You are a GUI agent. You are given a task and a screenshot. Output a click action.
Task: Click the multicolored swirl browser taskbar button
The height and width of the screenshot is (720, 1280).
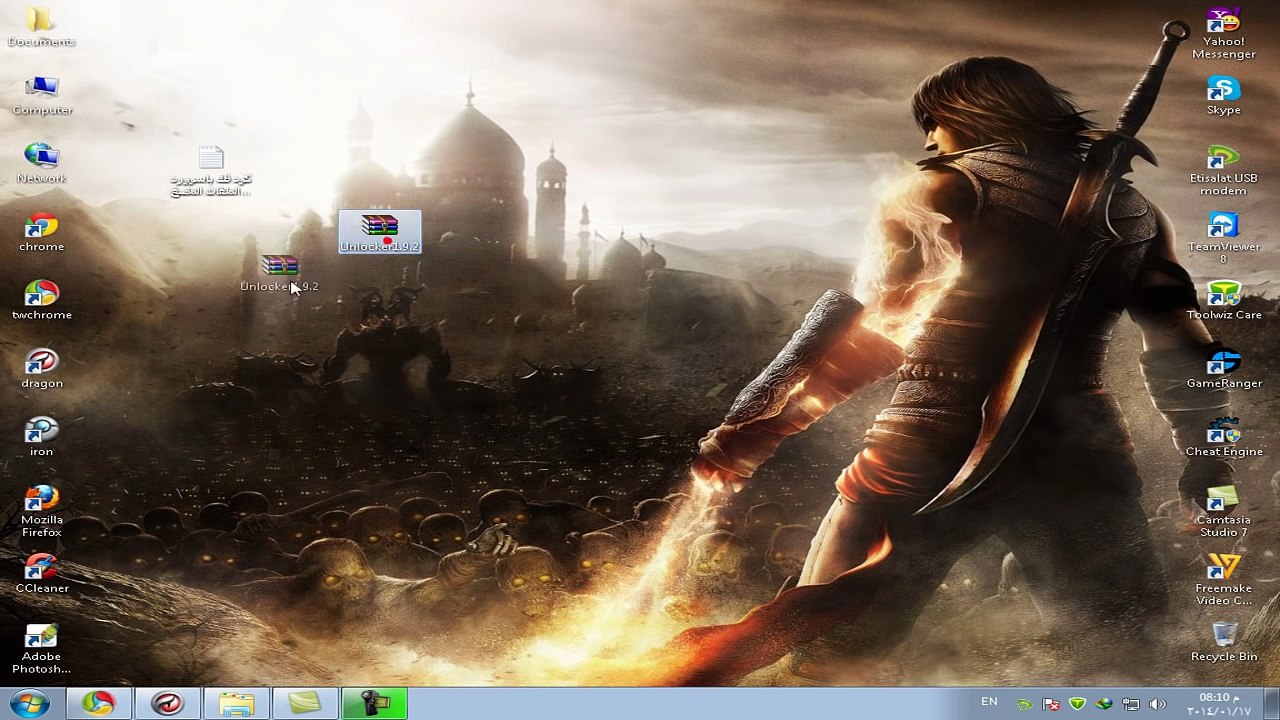tap(98, 704)
